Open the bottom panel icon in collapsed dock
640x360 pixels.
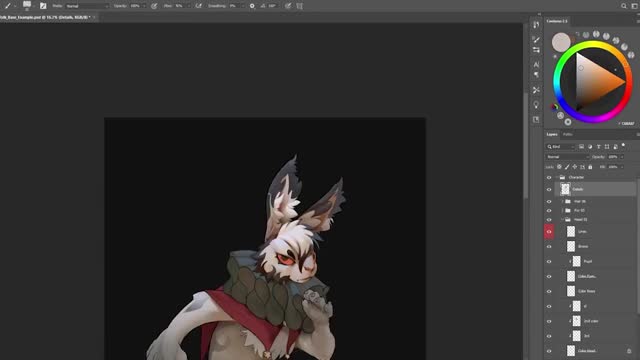pyautogui.click(x=536, y=119)
